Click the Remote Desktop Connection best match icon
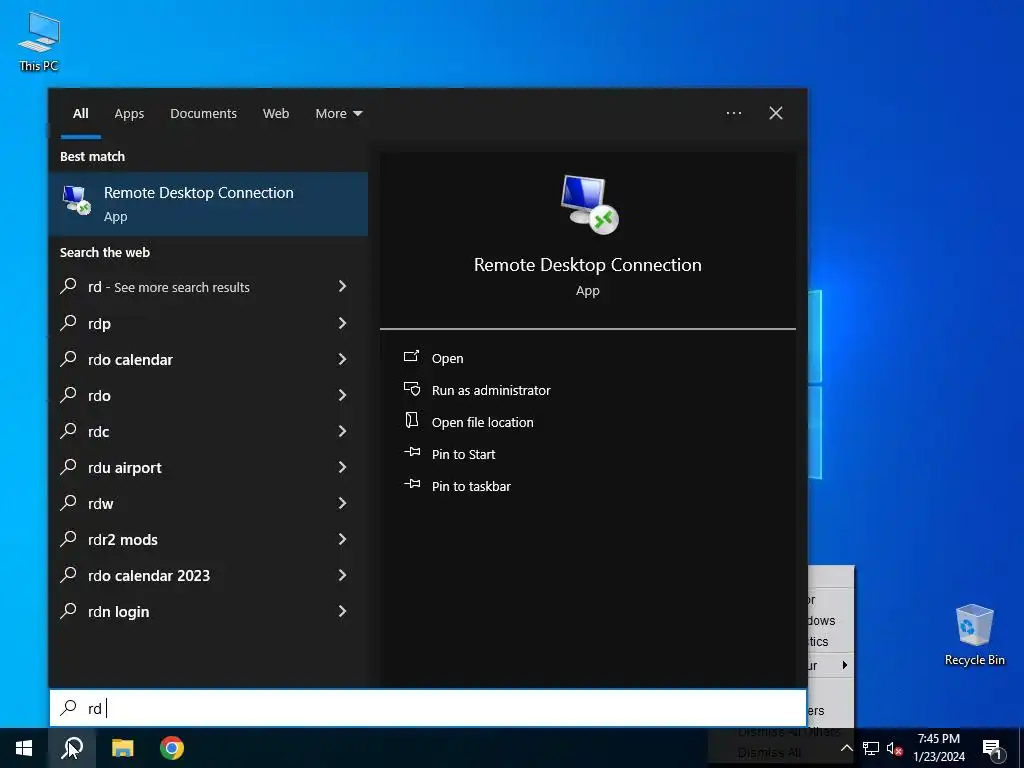1024x768 pixels. [x=76, y=200]
